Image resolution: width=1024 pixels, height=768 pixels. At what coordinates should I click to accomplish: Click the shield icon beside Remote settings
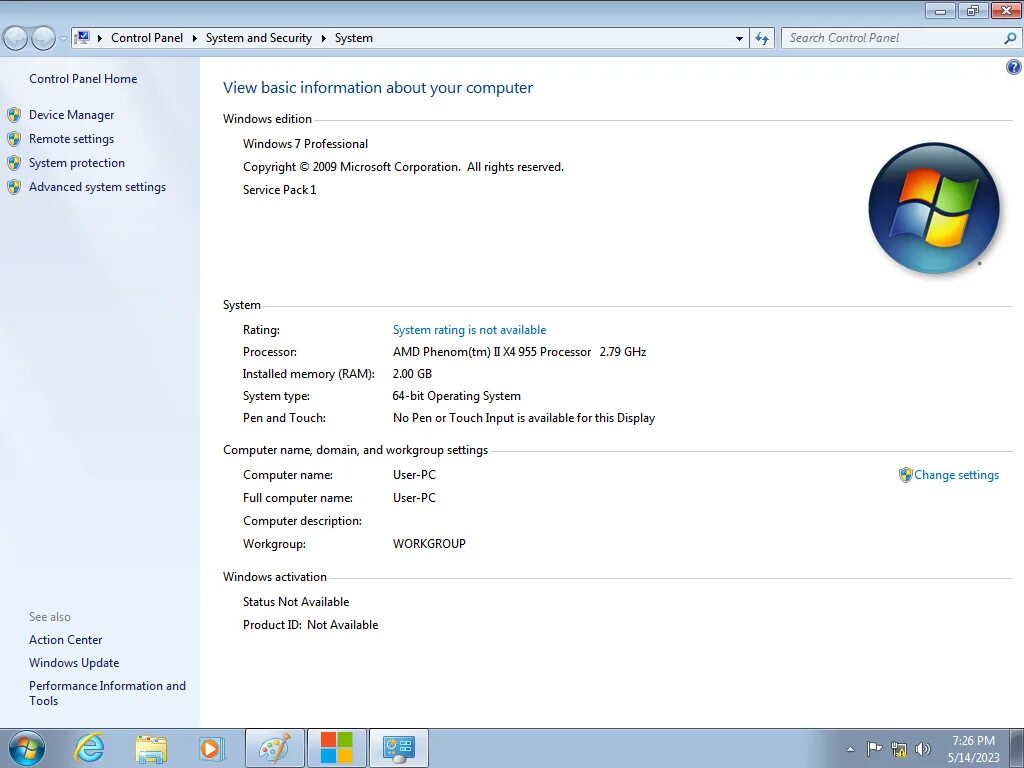tap(14, 139)
